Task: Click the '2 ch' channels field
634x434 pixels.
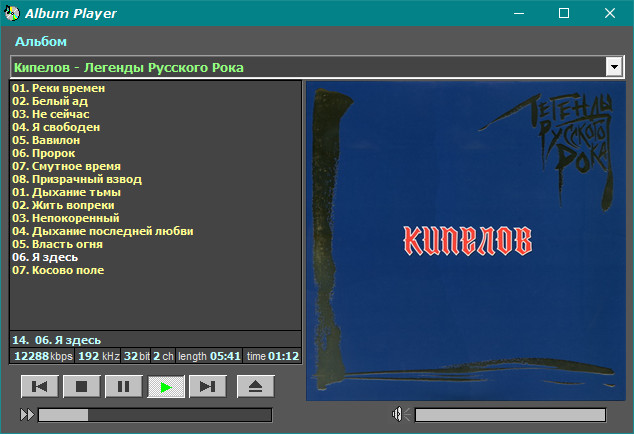Action: coord(163,356)
